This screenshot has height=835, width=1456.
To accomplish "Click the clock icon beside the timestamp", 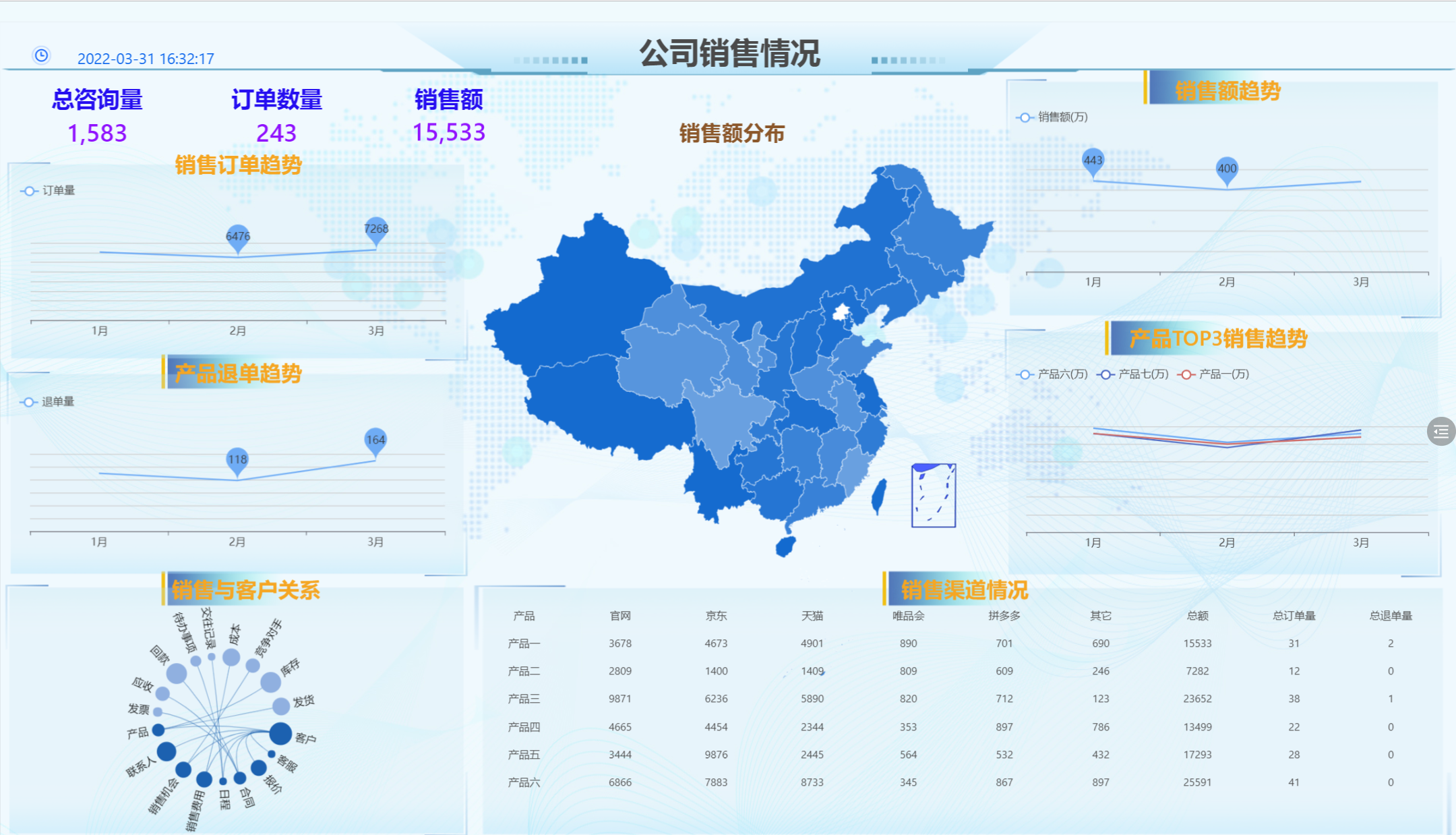I will tap(41, 55).
